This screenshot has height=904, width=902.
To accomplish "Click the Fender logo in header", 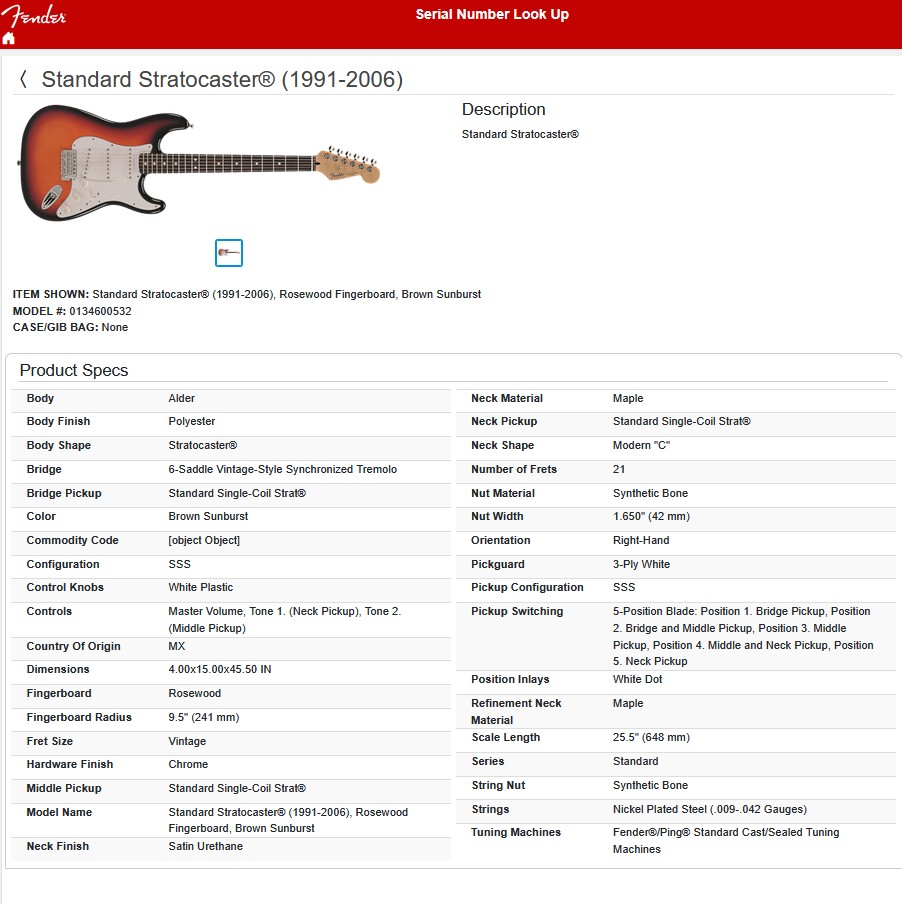I will (33, 15).
